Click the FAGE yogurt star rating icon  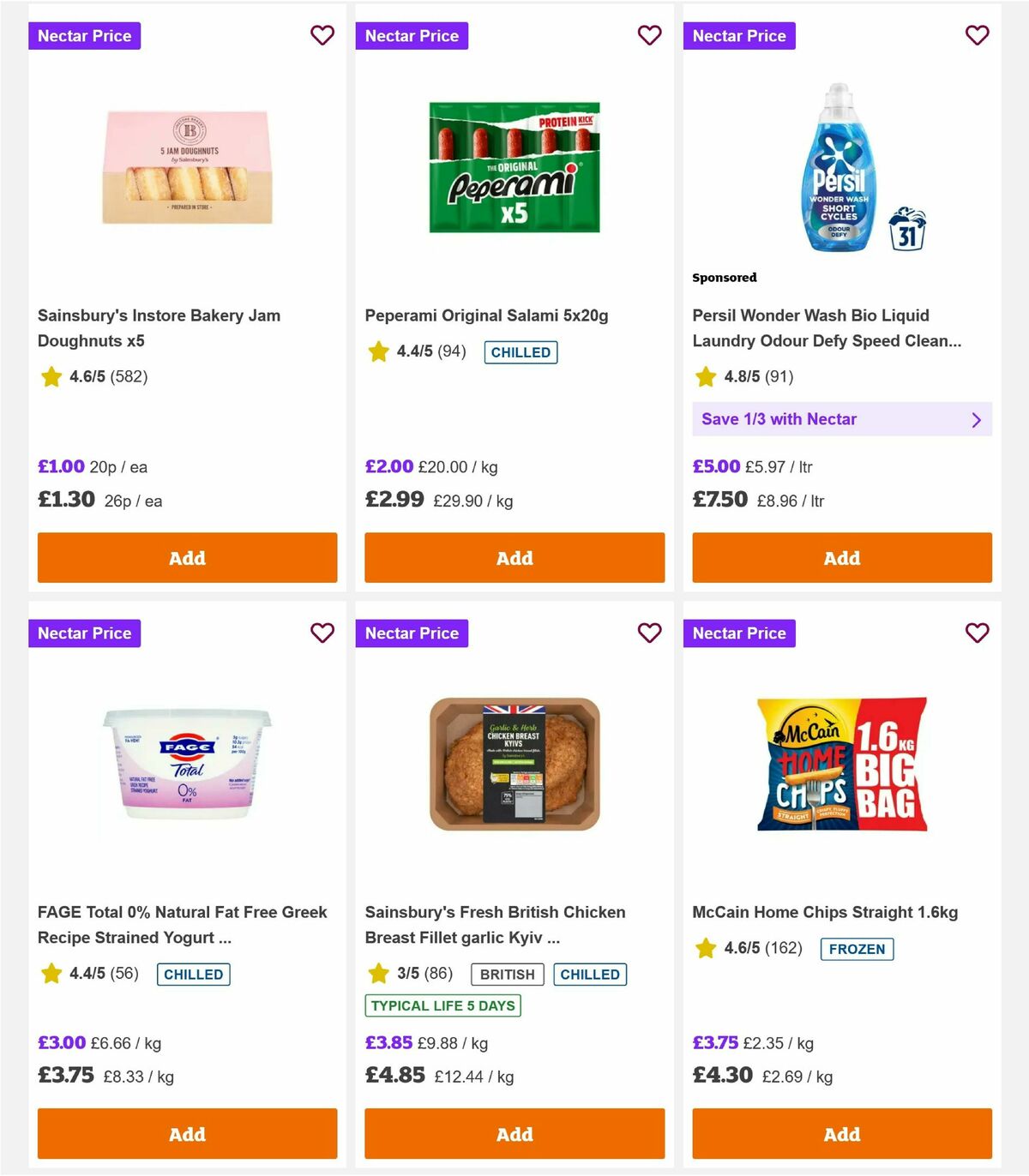[50, 974]
